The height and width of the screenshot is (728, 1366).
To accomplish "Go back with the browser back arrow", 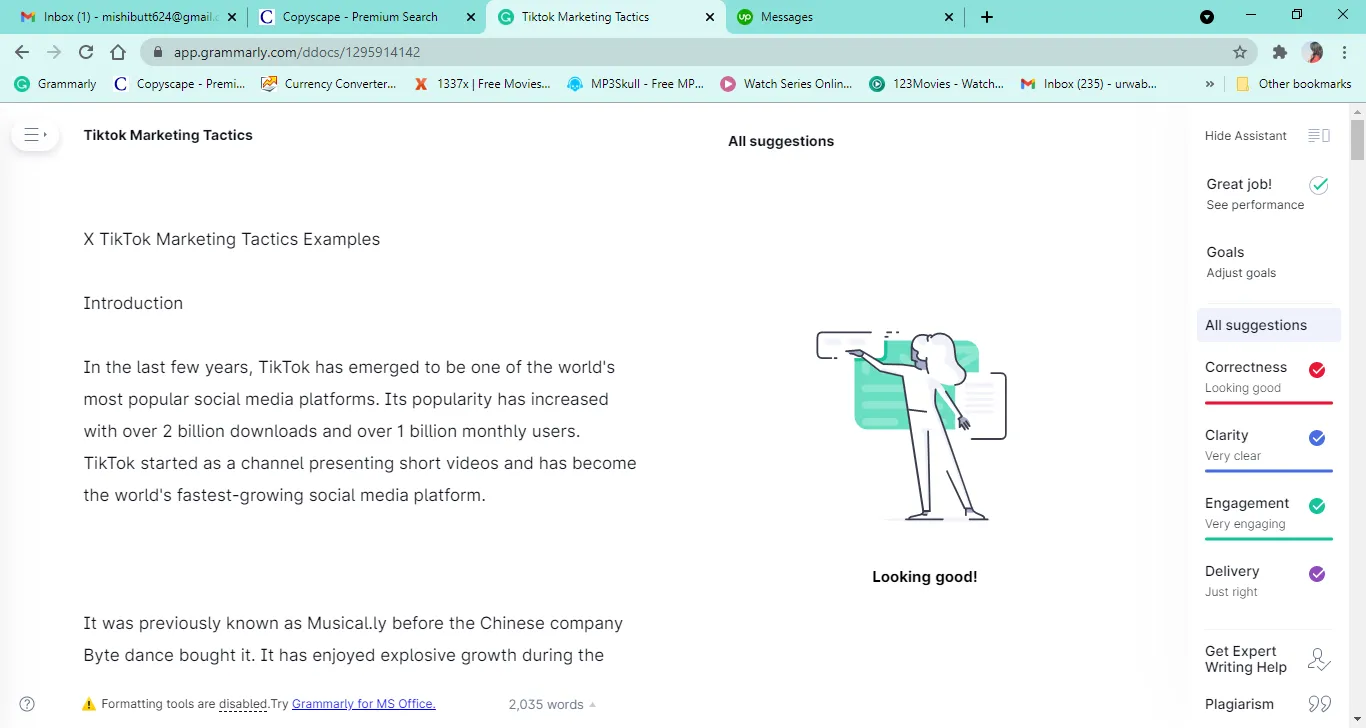I will point(22,52).
